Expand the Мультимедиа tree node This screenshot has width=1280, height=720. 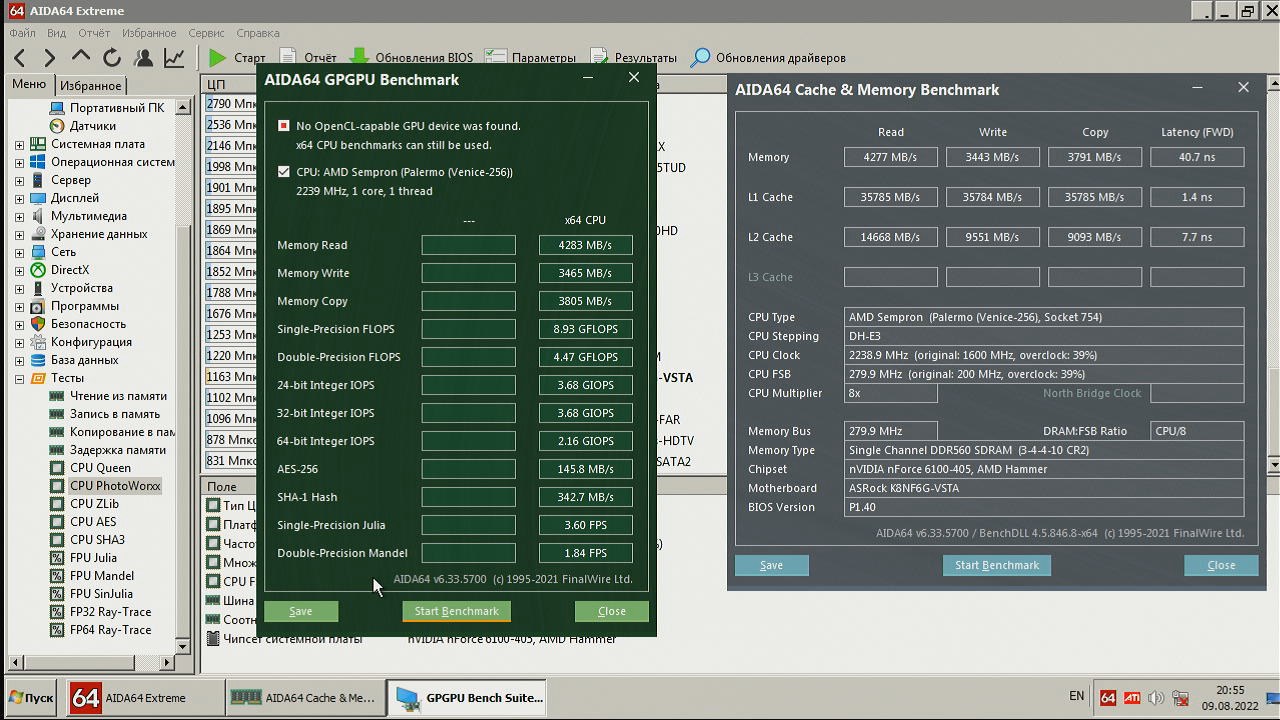(19, 216)
